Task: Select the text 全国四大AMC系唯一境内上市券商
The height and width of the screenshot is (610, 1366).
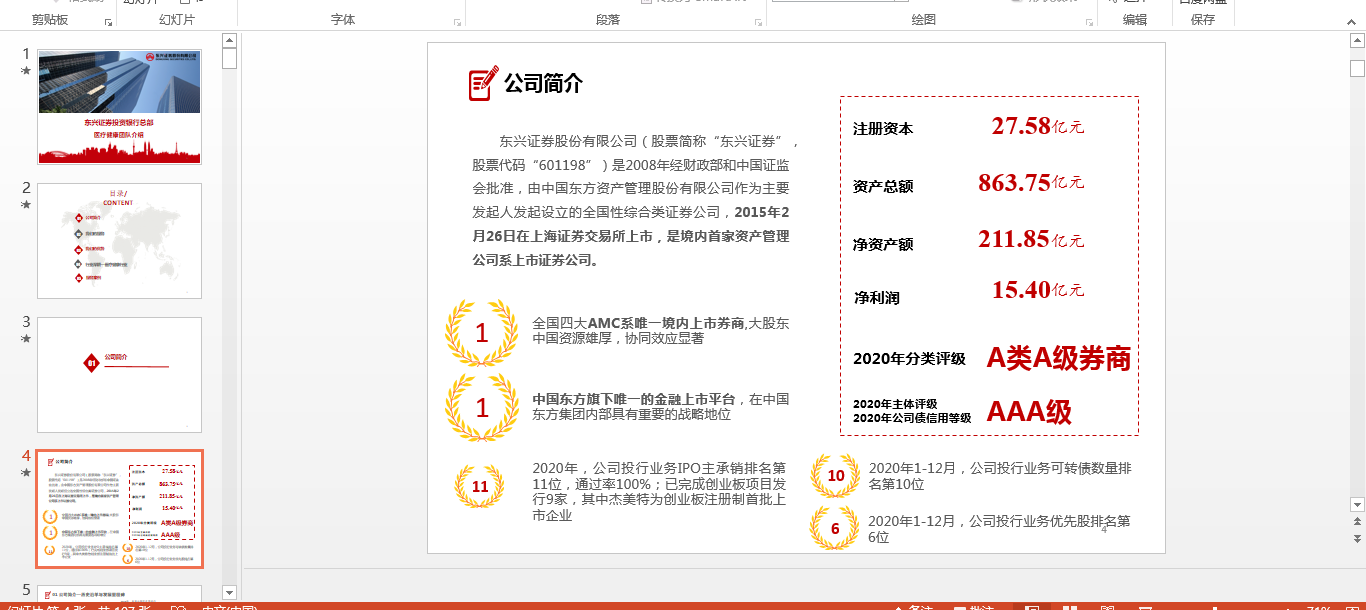Action: coord(639,323)
